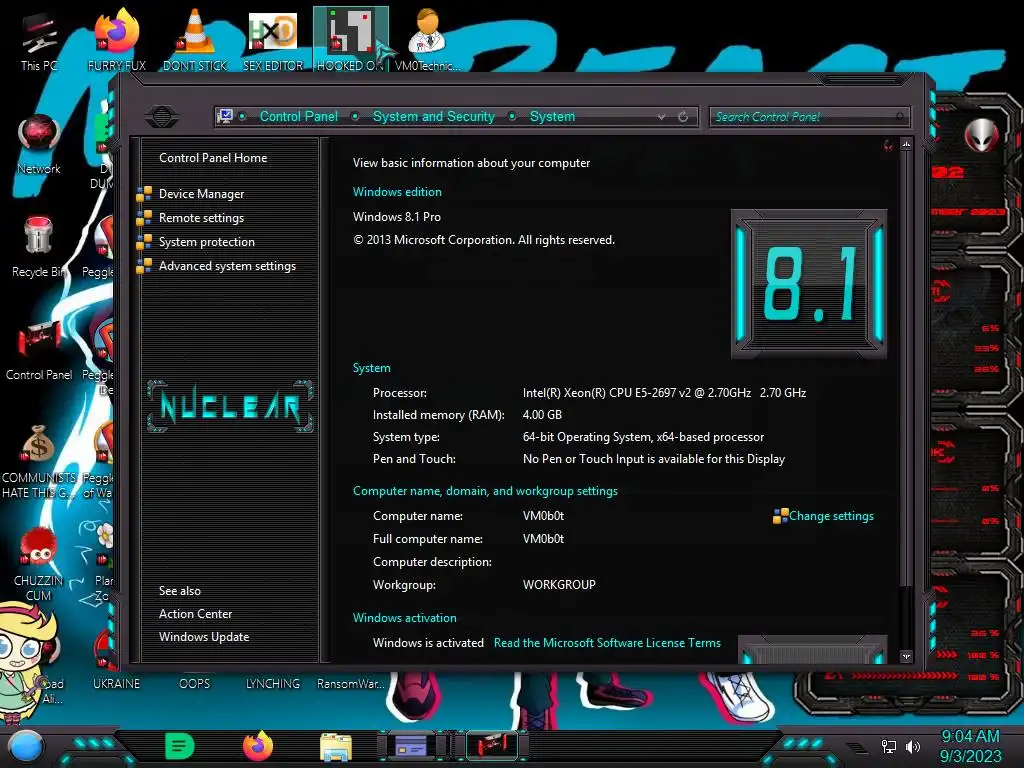Open the OOPS desktop shortcut
This screenshot has height=768, width=1024.
coord(195,684)
